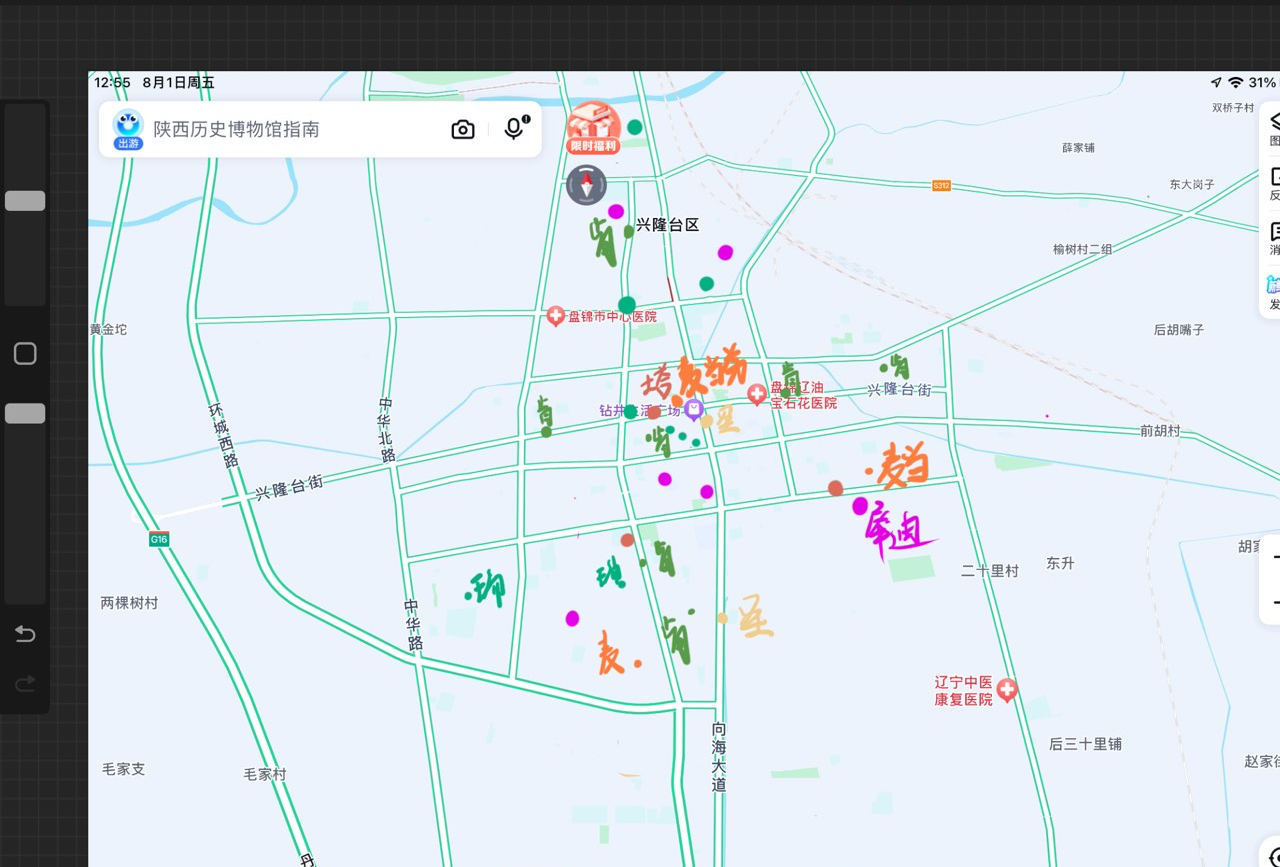Tap the 薛家铺 label

click(x=1078, y=147)
